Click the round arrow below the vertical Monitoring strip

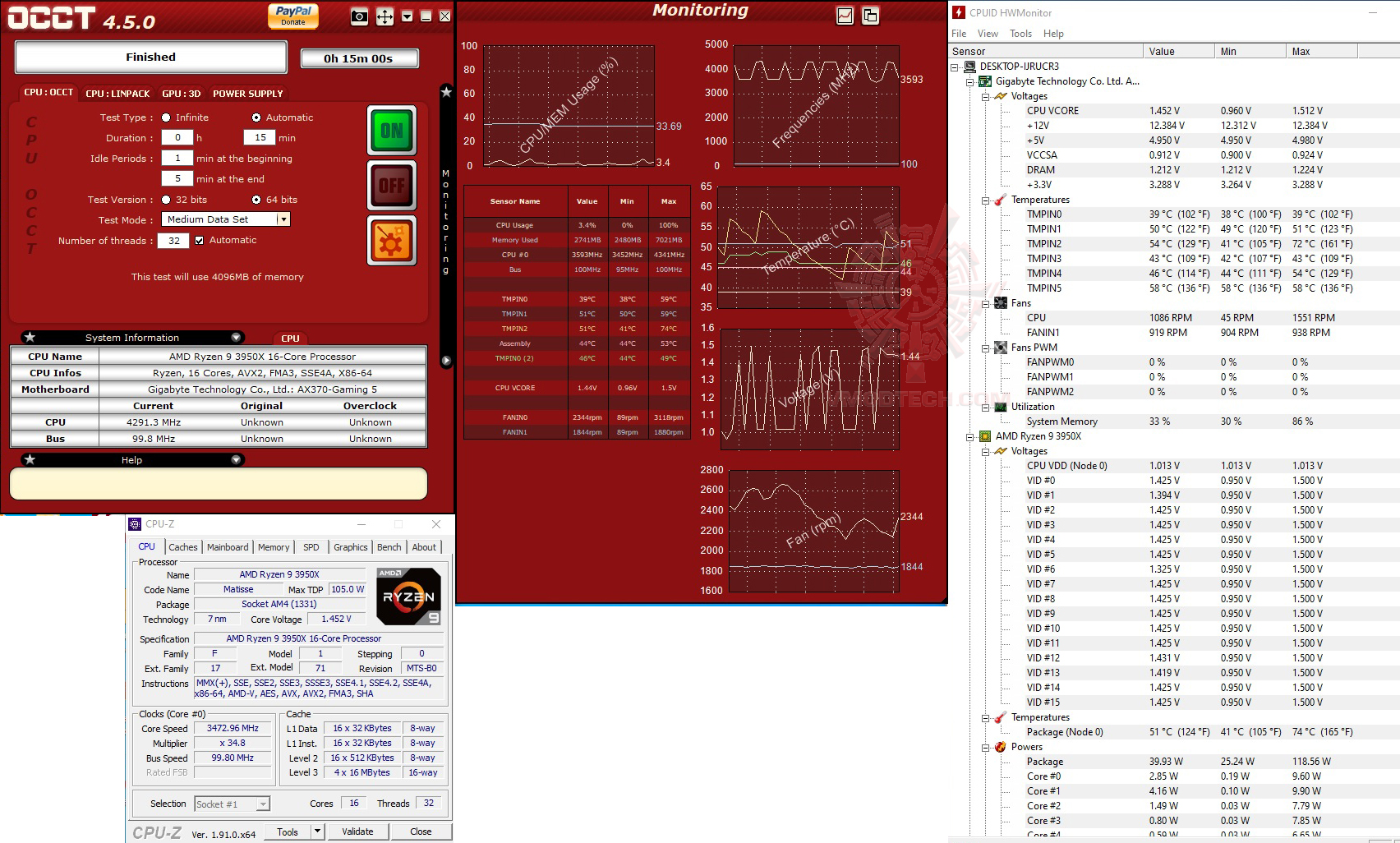[x=446, y=360]
